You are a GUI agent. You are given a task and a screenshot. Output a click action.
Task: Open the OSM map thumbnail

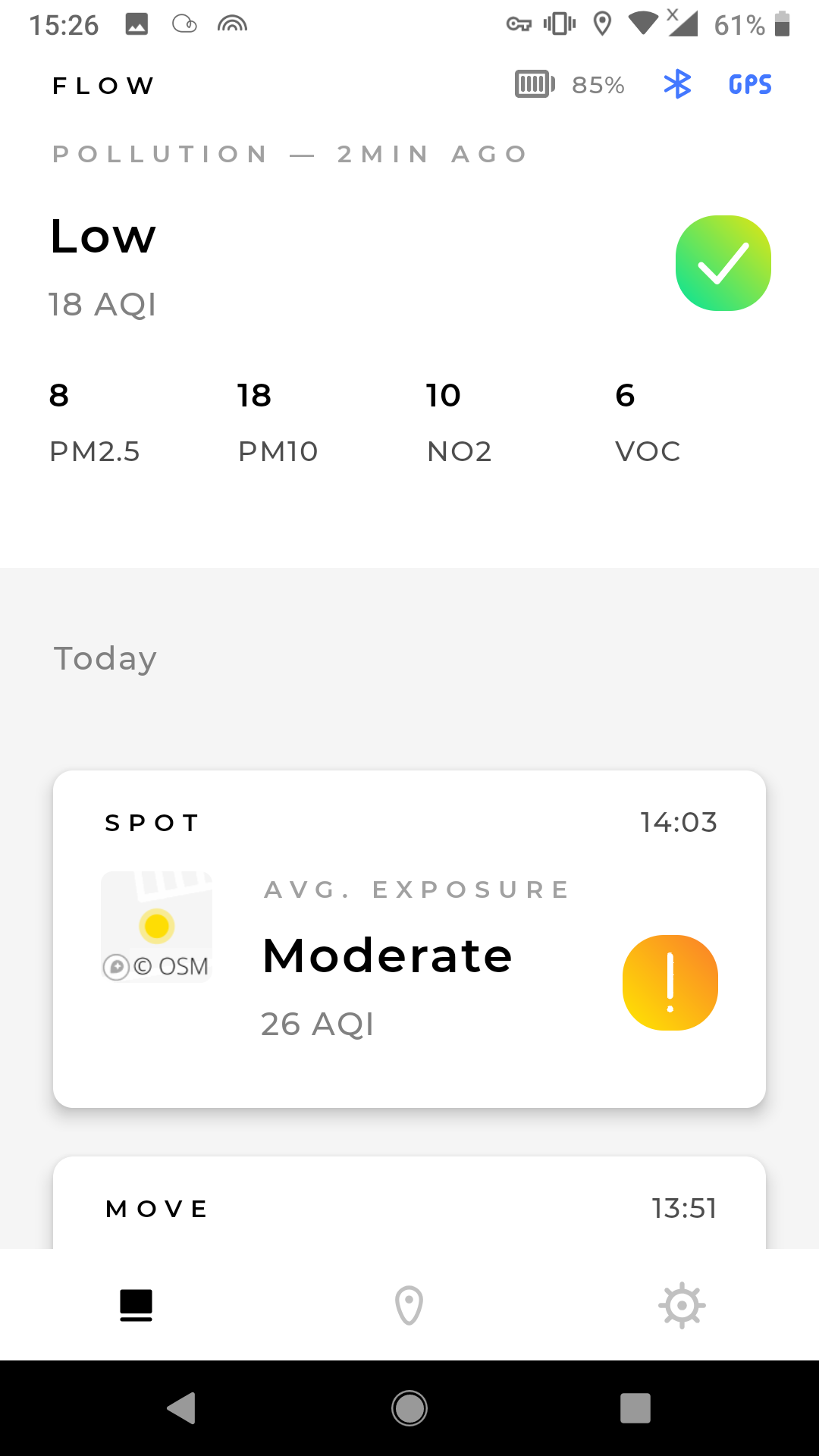(157, 927)
